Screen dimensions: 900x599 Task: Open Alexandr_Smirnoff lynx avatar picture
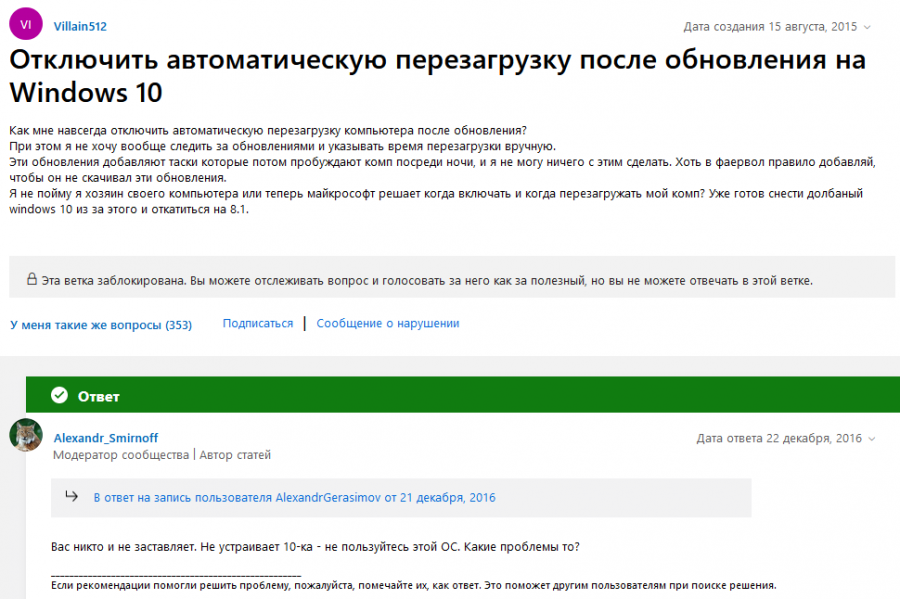coord(26,435)
